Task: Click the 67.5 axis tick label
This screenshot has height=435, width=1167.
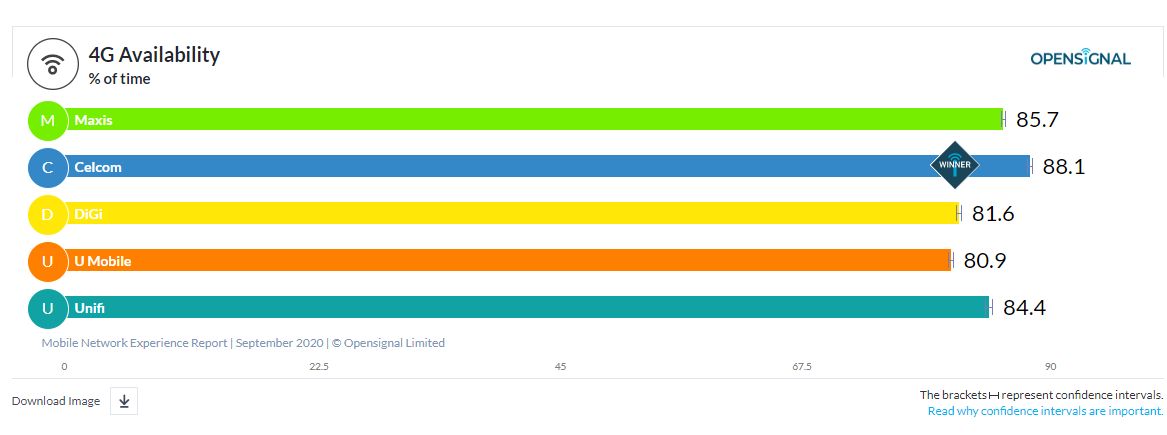Action: click(802, 367)
